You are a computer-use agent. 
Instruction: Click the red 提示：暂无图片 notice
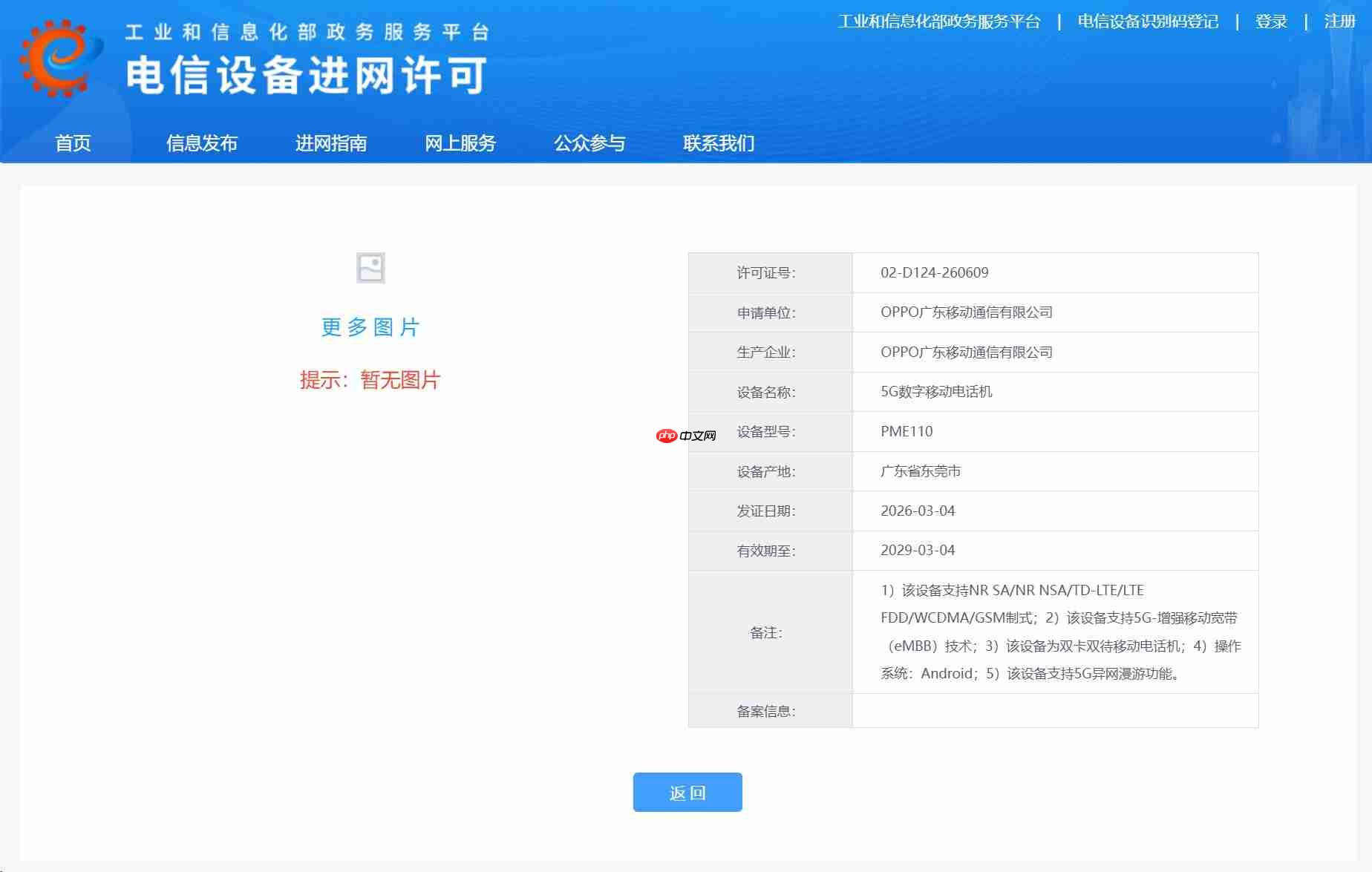click(x=370, y=380)
